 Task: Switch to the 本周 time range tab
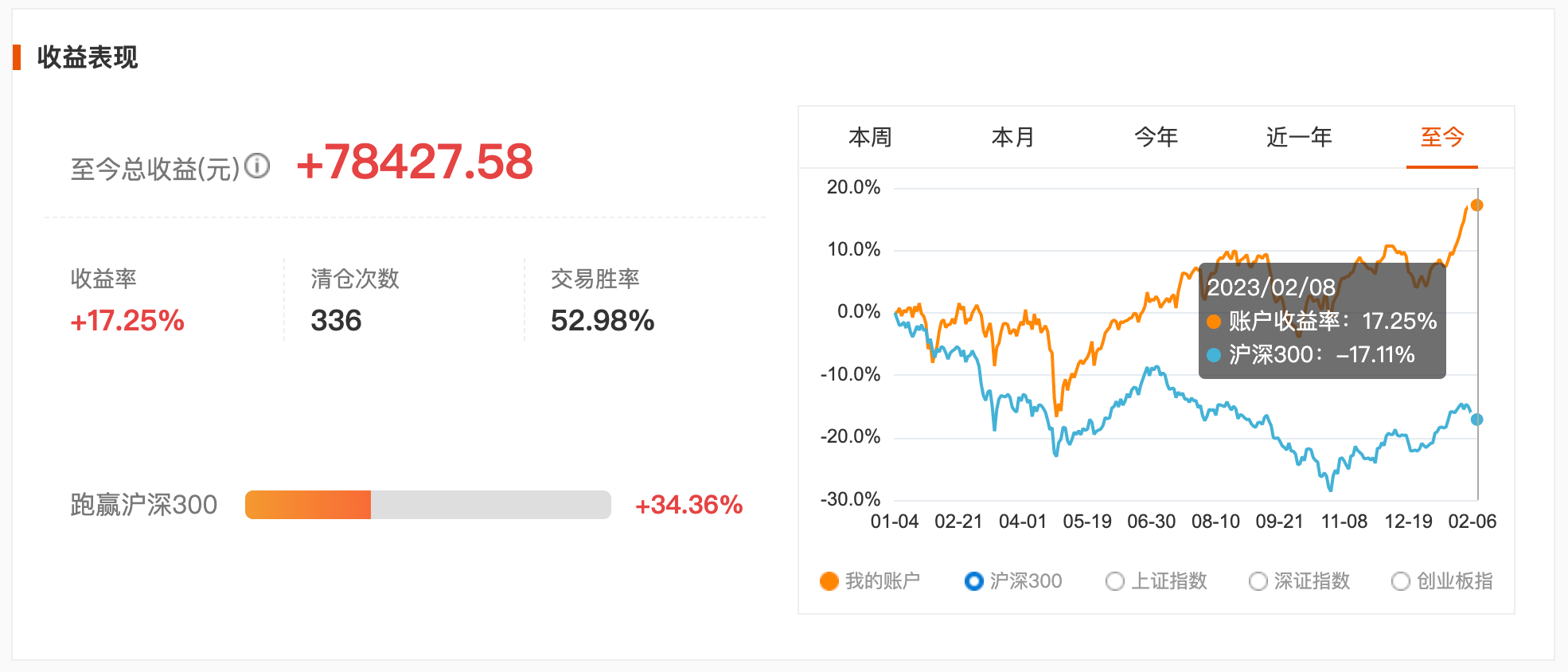point(869,137)
